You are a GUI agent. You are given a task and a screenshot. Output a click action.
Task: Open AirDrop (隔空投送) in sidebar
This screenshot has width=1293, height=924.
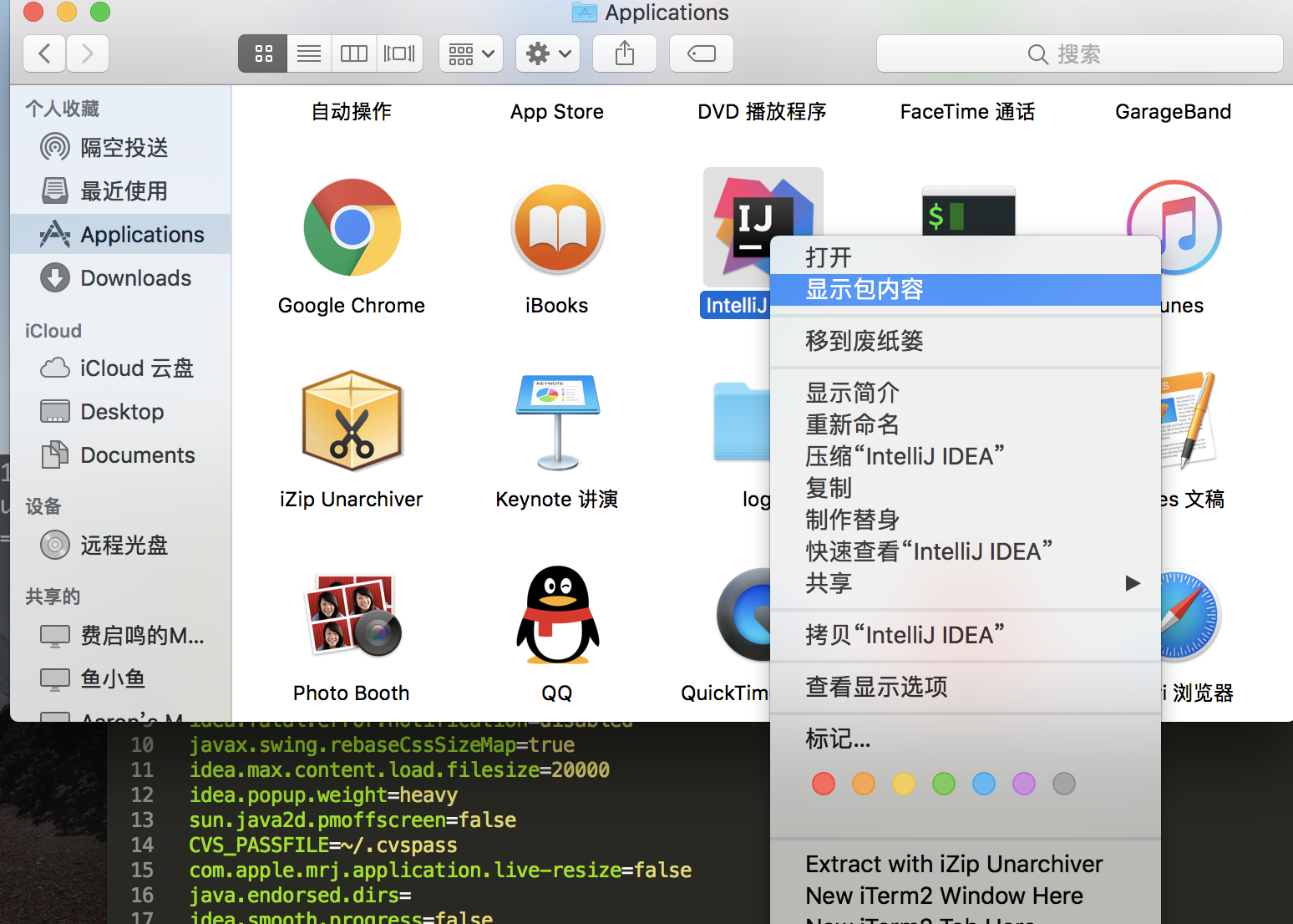(x=120, y=148)
